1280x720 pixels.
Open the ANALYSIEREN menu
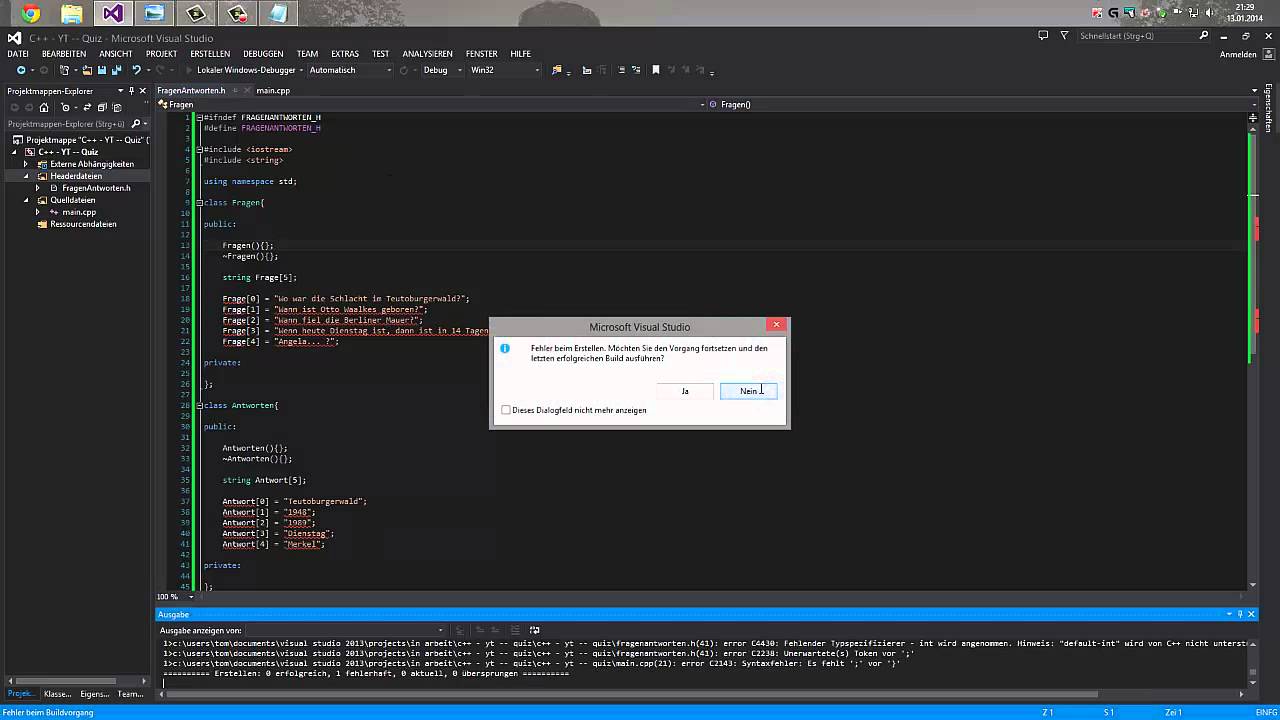tap(427, 54)
